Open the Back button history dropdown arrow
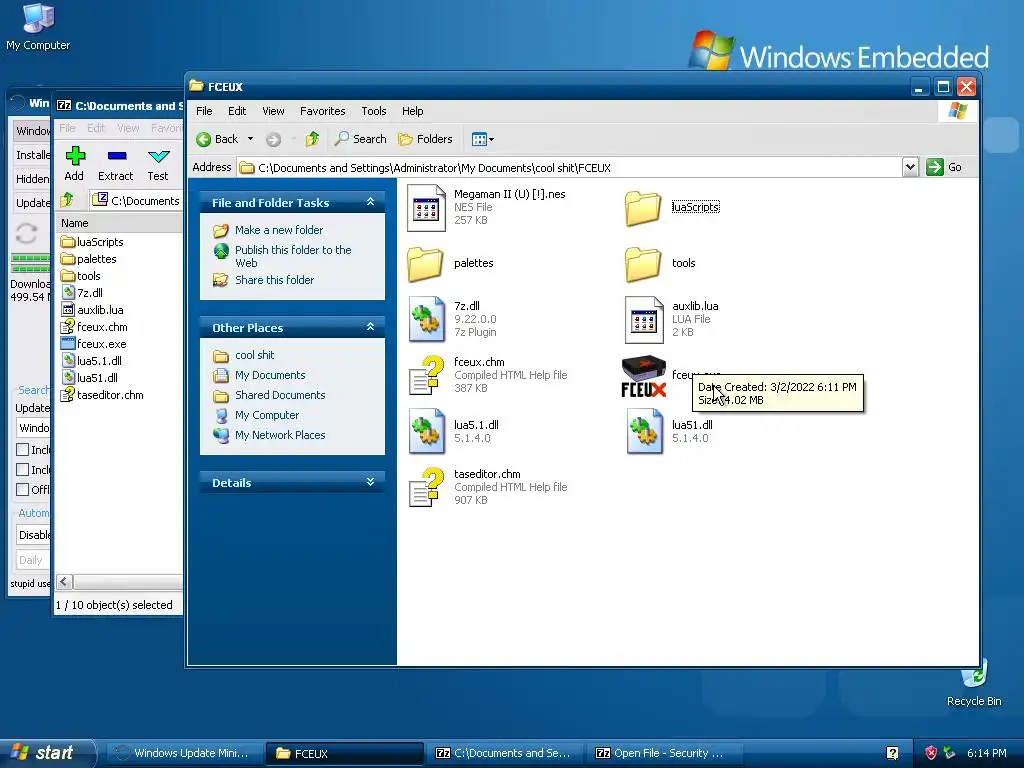Screen dimensions: 1024x768 (250, 139)
